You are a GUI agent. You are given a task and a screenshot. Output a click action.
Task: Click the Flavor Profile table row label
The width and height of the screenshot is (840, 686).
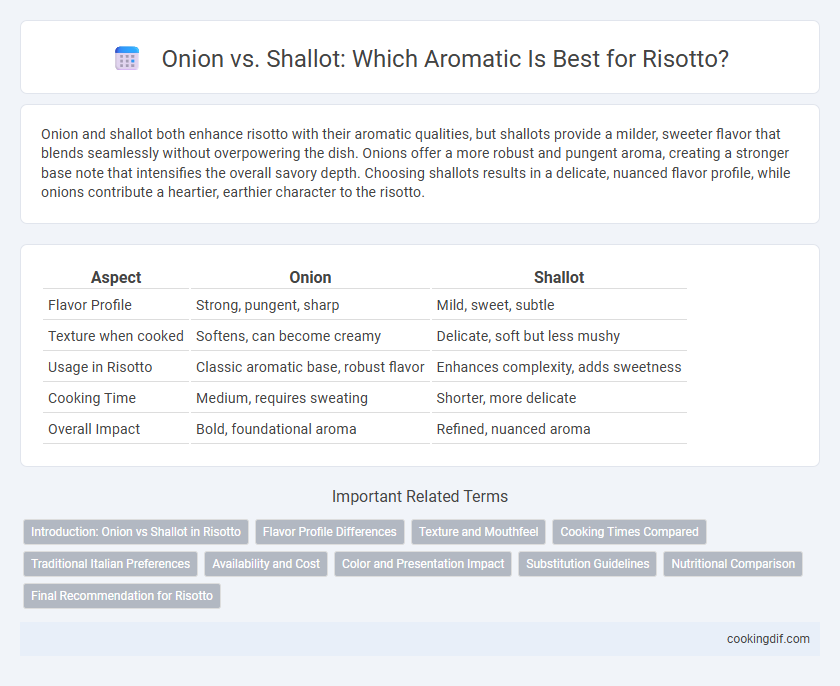90,305
